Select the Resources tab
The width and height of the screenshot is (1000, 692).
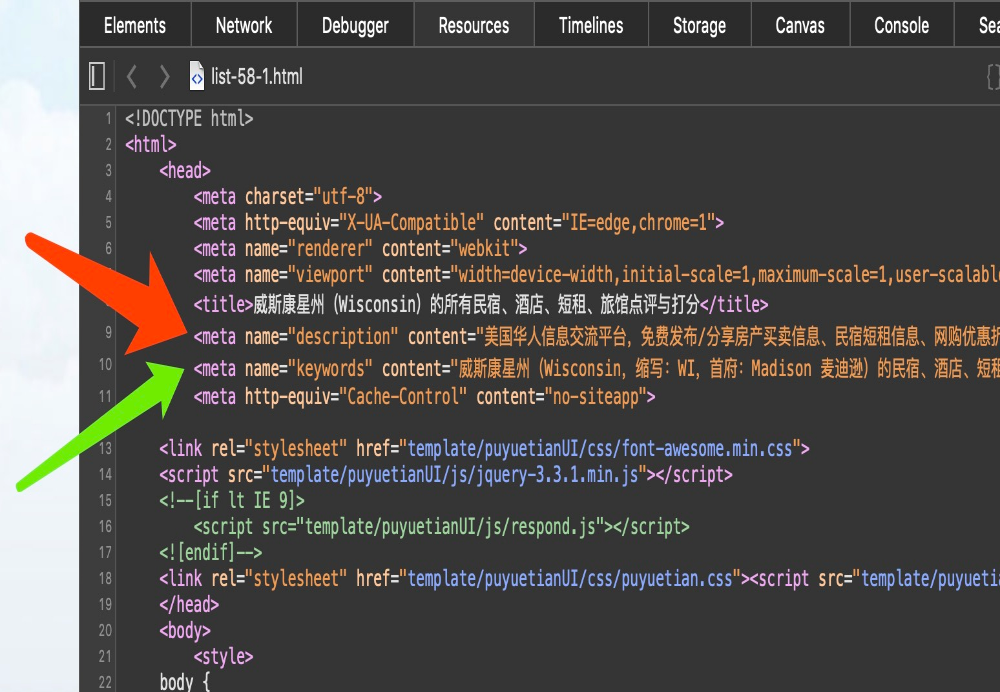(x=474, y=26)
